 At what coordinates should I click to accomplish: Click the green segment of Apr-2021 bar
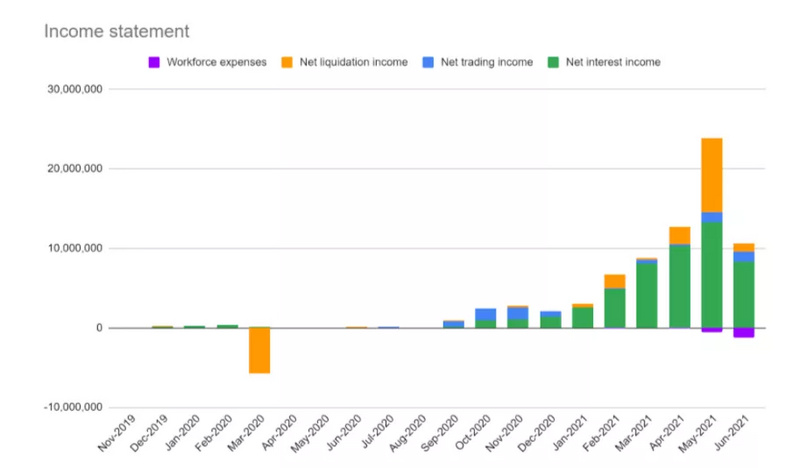(680, 287)
